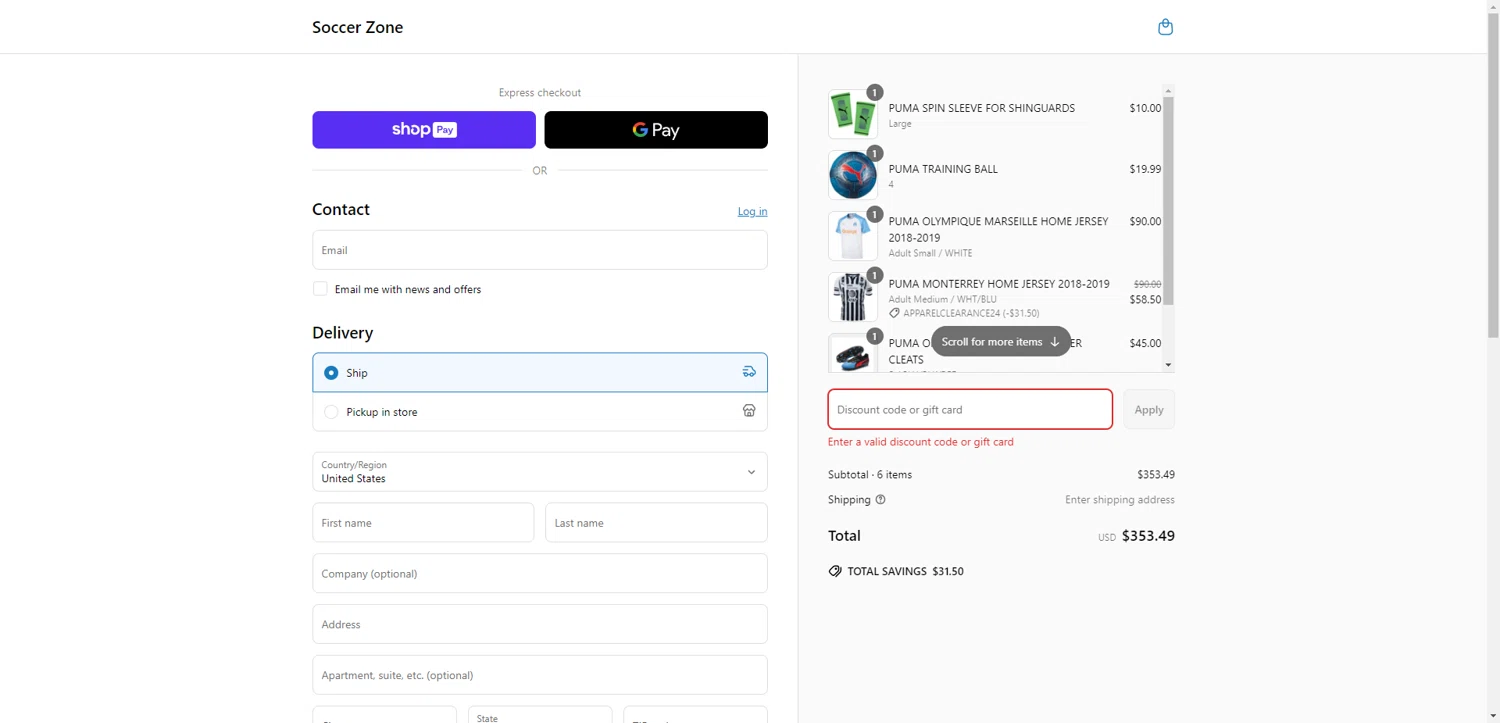
Task: Click the $58.50 discounted price
Action: tap(1145, 299)
